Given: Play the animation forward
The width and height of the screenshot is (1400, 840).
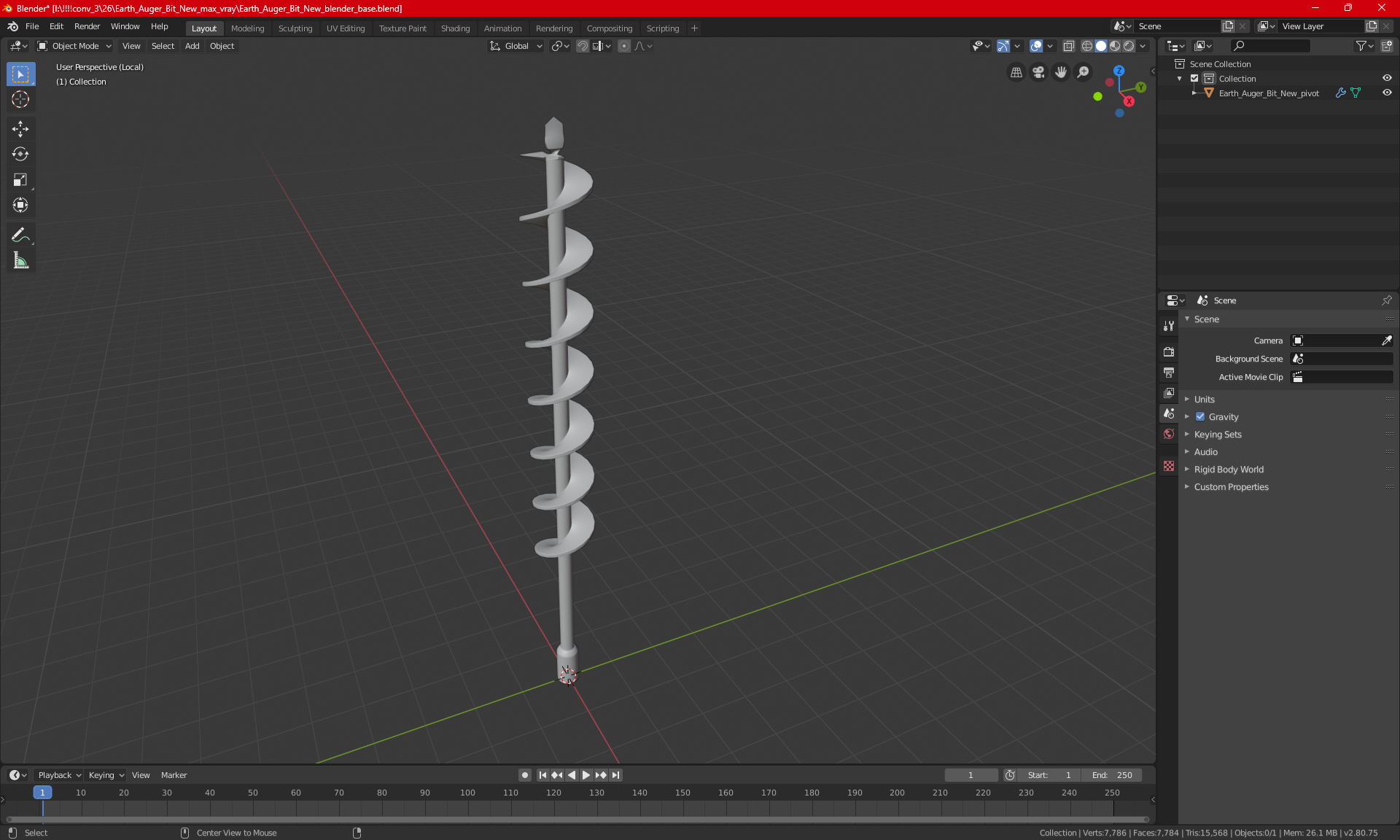Looking at the screenshot, I should (586, 775).
